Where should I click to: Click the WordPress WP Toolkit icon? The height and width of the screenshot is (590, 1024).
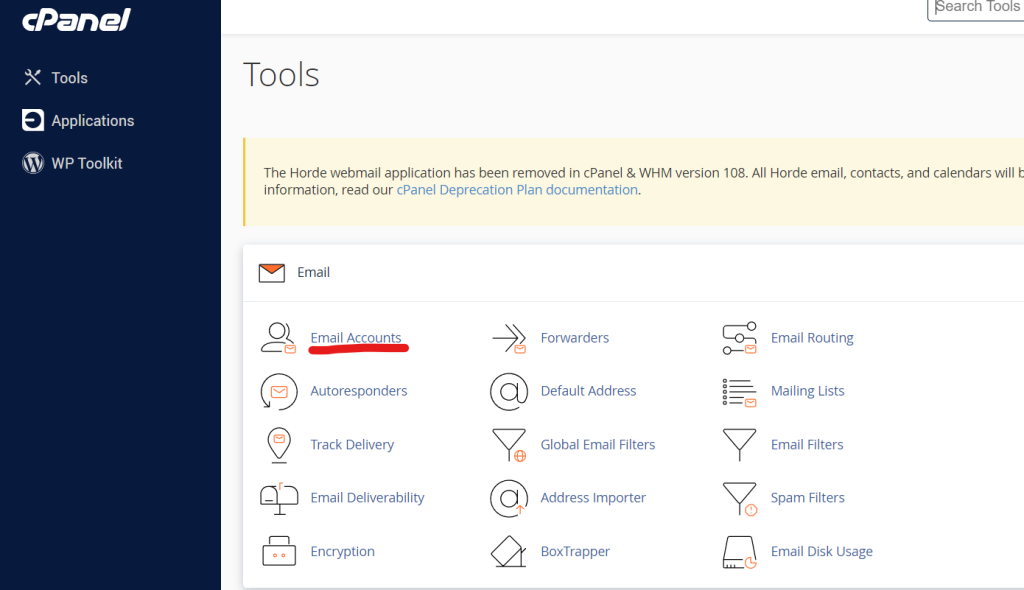tap(33, 163)
